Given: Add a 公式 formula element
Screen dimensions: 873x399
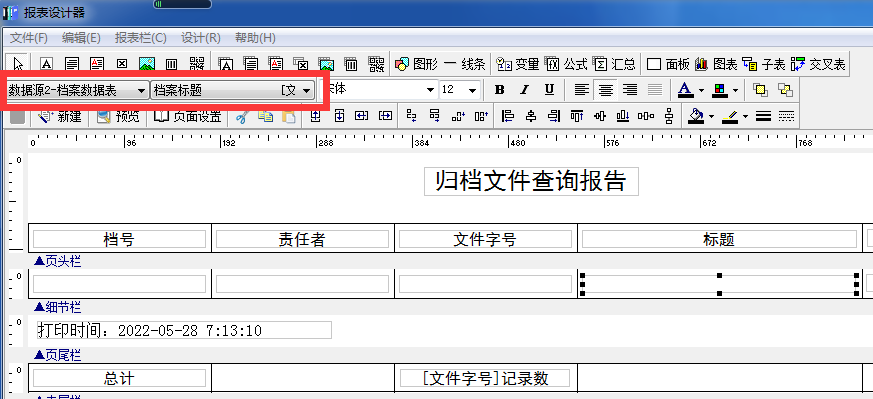Looking at the screenshot, I should tap(566, 65).
